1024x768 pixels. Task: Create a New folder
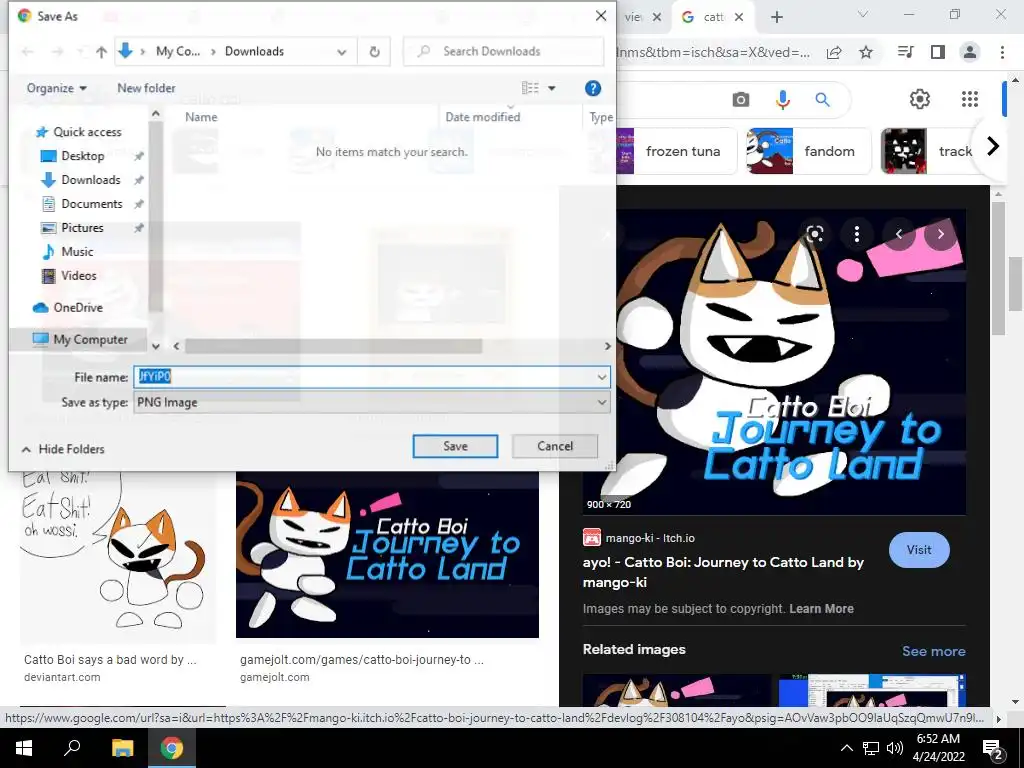[x=146, y=88]
